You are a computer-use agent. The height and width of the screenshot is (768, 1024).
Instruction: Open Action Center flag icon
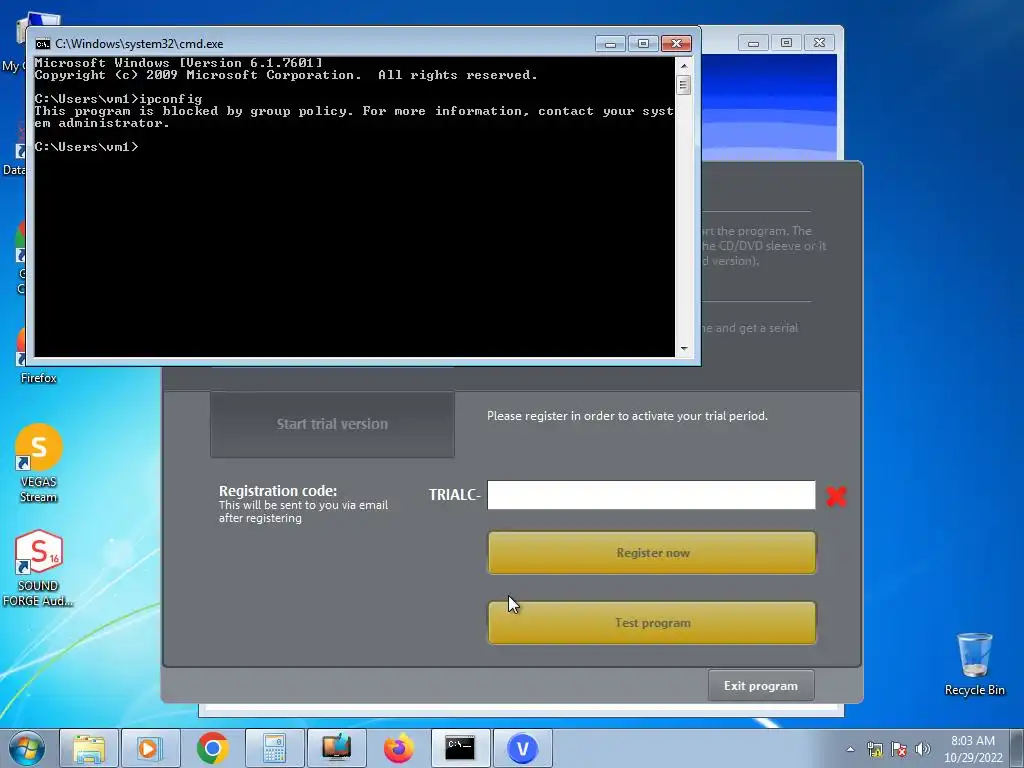[899, 749]
